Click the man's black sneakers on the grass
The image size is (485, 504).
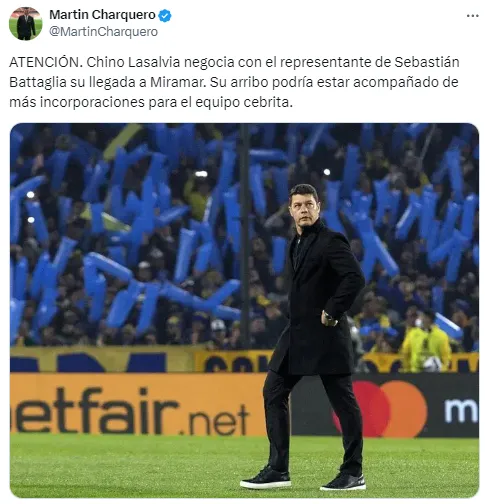303,480
